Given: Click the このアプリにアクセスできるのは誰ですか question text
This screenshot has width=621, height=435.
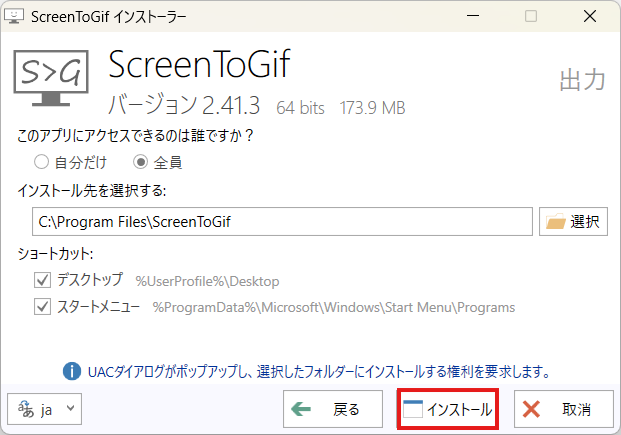Looking at the screenshot, I should point(135,136).
